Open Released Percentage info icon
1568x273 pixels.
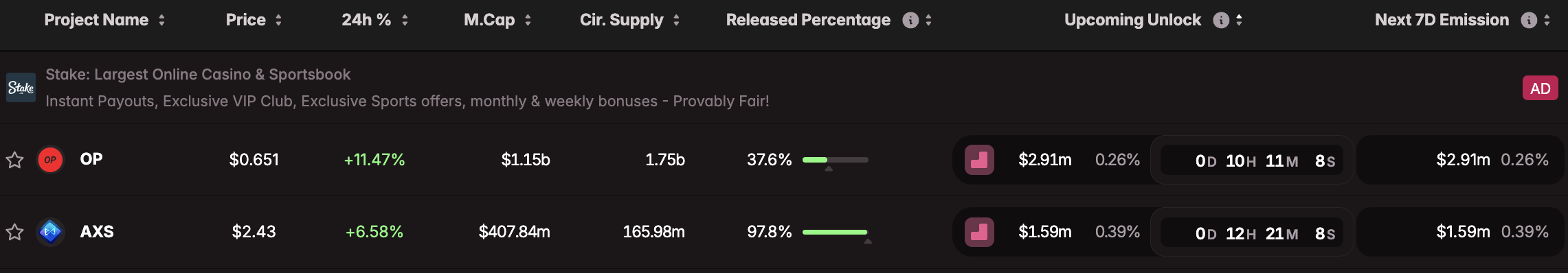click(910, 21)
